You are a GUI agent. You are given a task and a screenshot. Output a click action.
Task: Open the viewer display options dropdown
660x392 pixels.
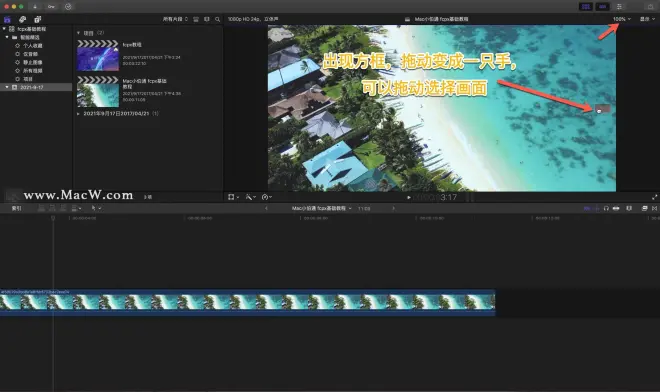[647, 19]
